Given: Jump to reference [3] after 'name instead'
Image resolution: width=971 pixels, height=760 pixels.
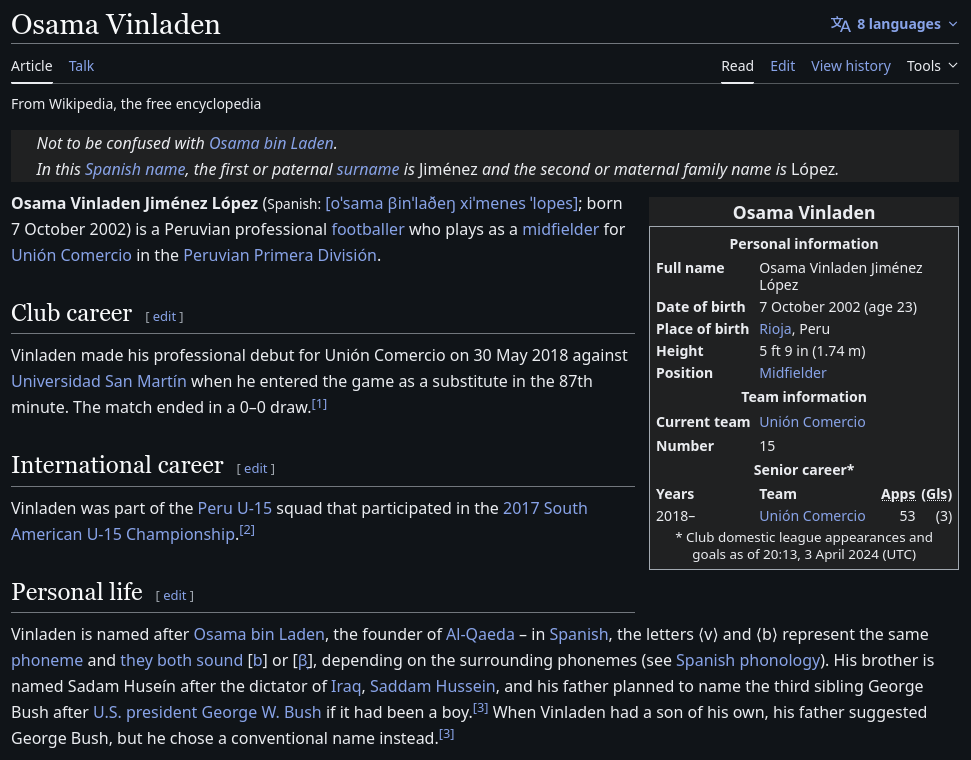Looking at the screenshot, I should point(446,734).
